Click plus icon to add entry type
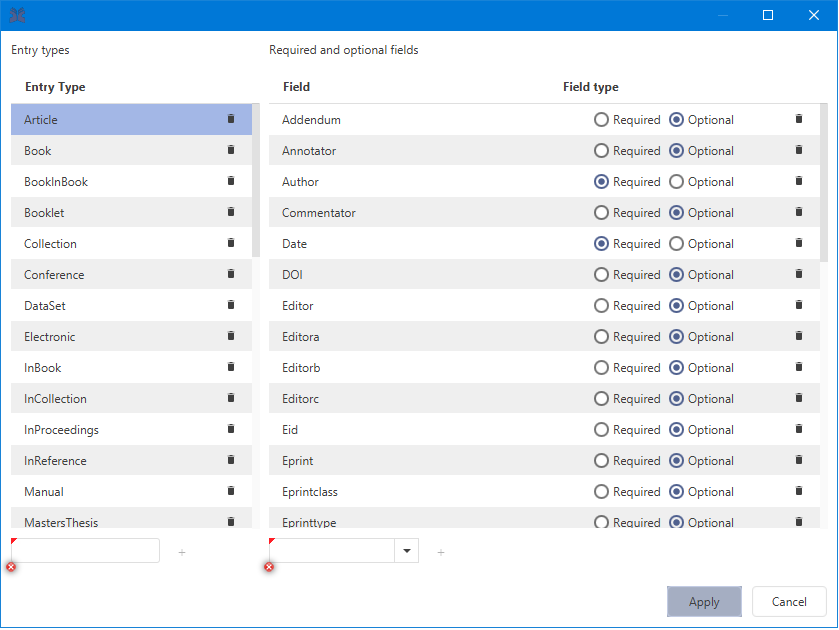 (x=182, y=552)
